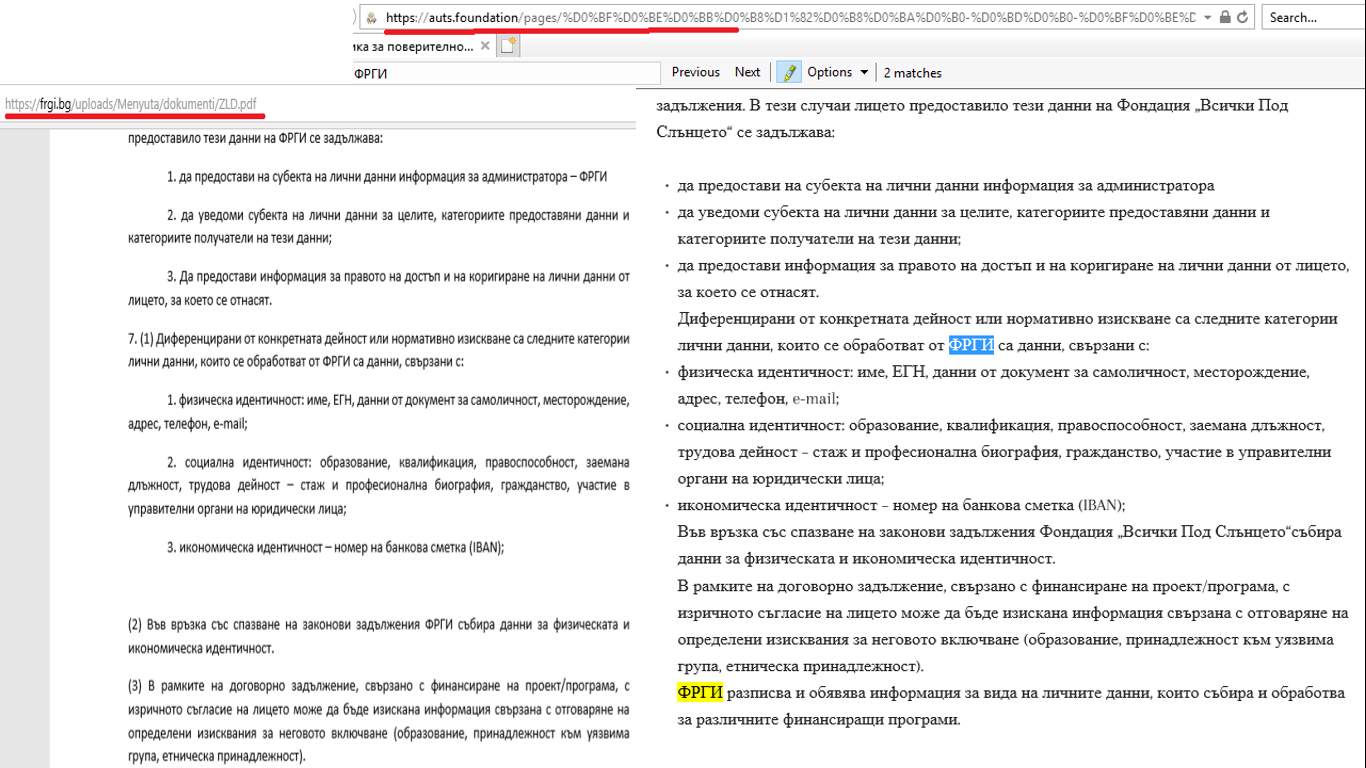Click the site identity icon in address bar
The image size is (1366, 768).
coord(371,17)
